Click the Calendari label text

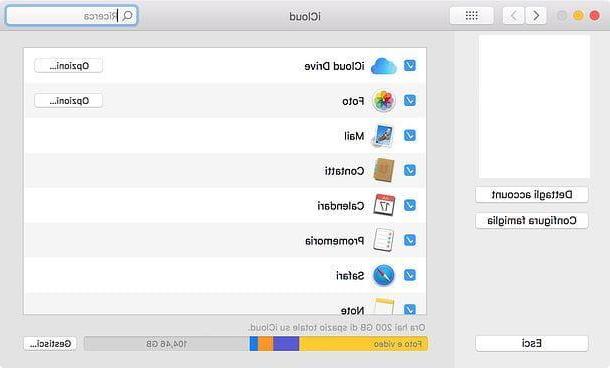pyautogui.click(x=341, y=206)
